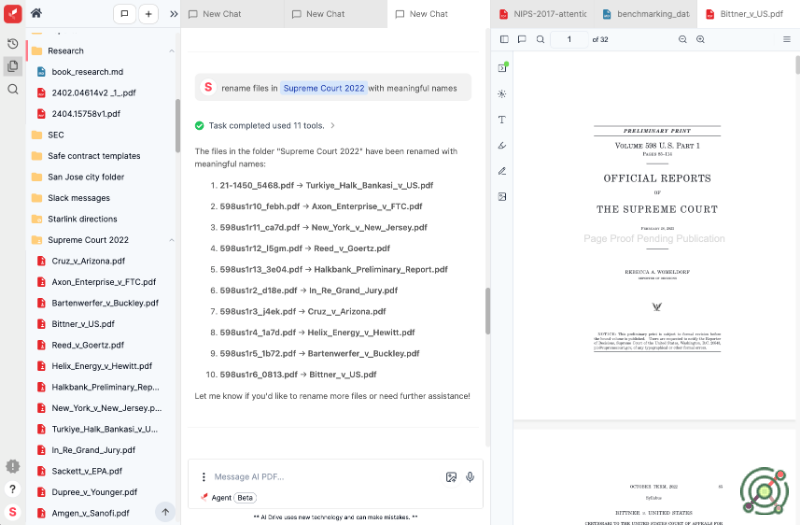Screen dimensions: 800x525
Task: Switch to the first New Chat tab
Action: 226,14
